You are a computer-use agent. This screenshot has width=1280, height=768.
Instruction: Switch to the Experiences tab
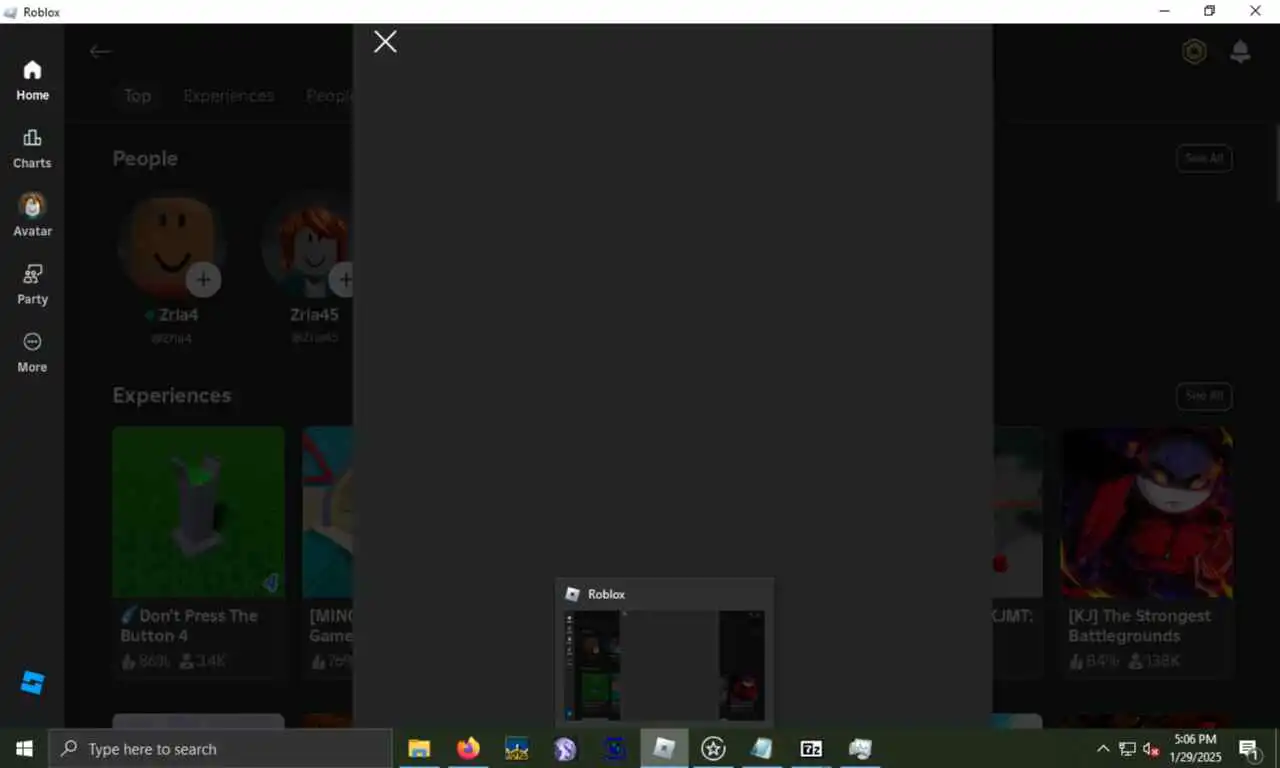[228, 96]
